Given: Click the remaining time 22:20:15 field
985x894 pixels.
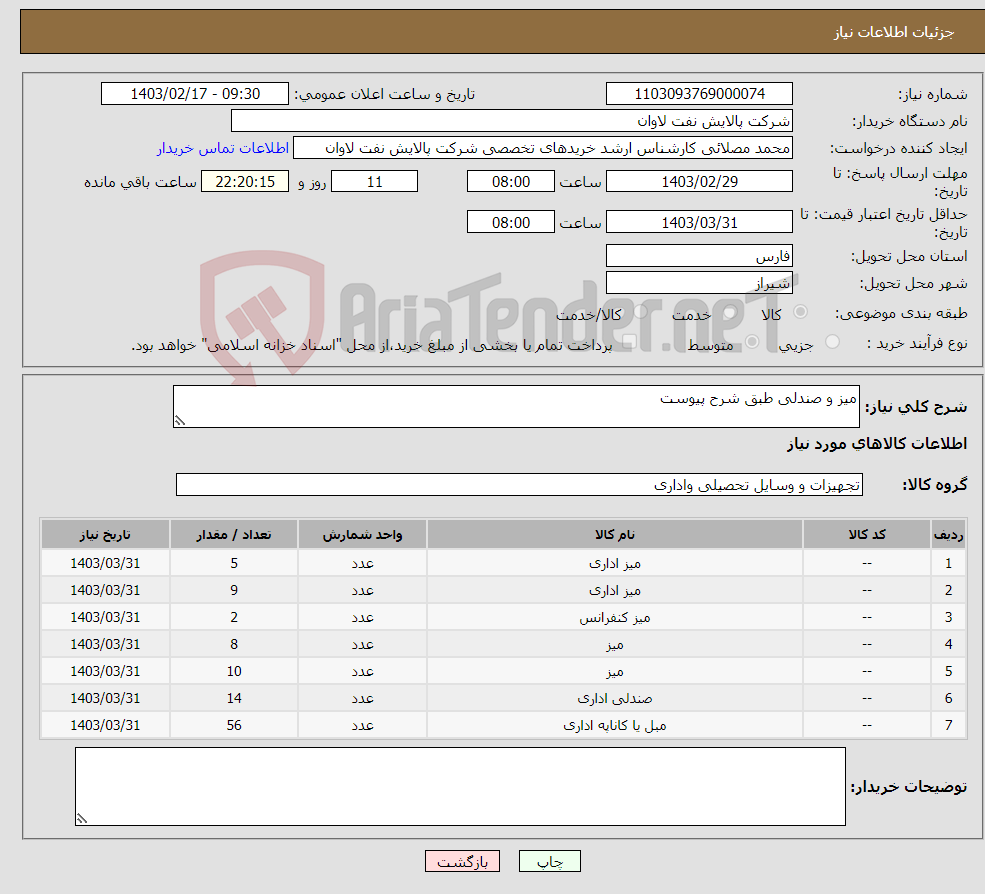Looking at the screenshot, I should coord(245,182).
